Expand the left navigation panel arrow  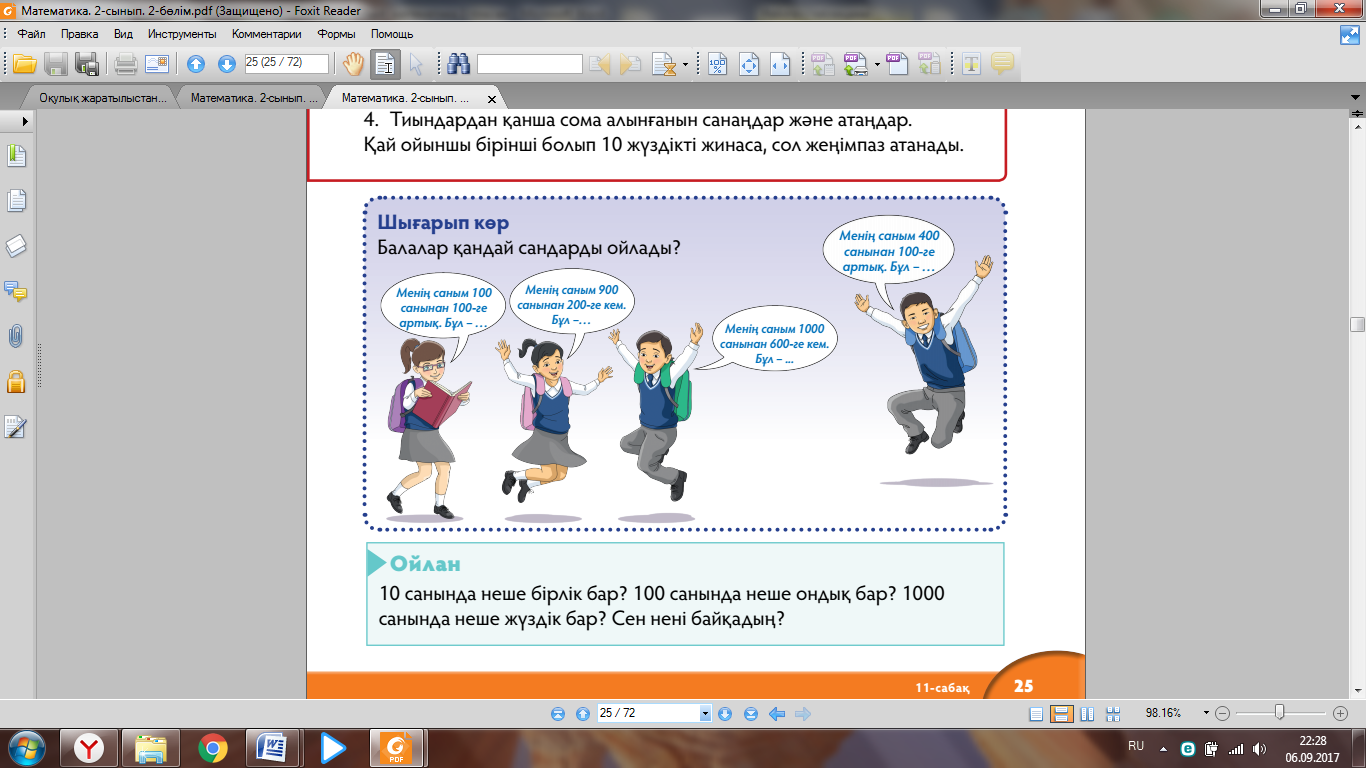point(24,120)
